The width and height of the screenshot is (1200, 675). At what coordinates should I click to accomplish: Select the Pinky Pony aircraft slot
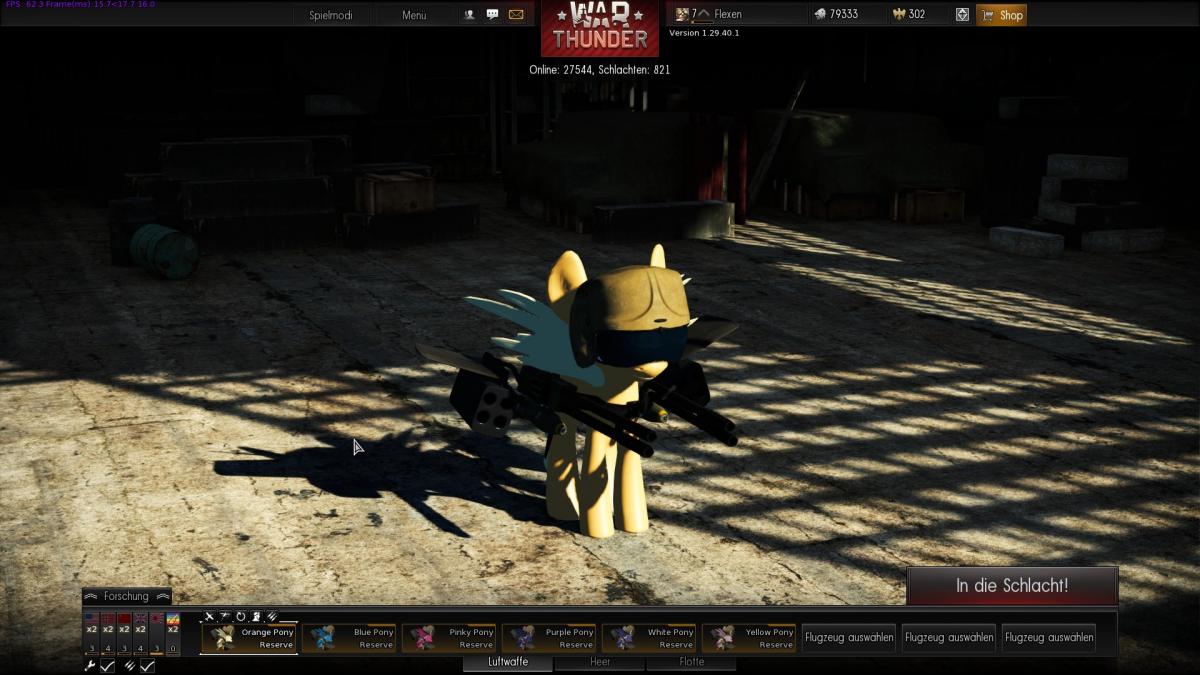(x=449, y=638)
